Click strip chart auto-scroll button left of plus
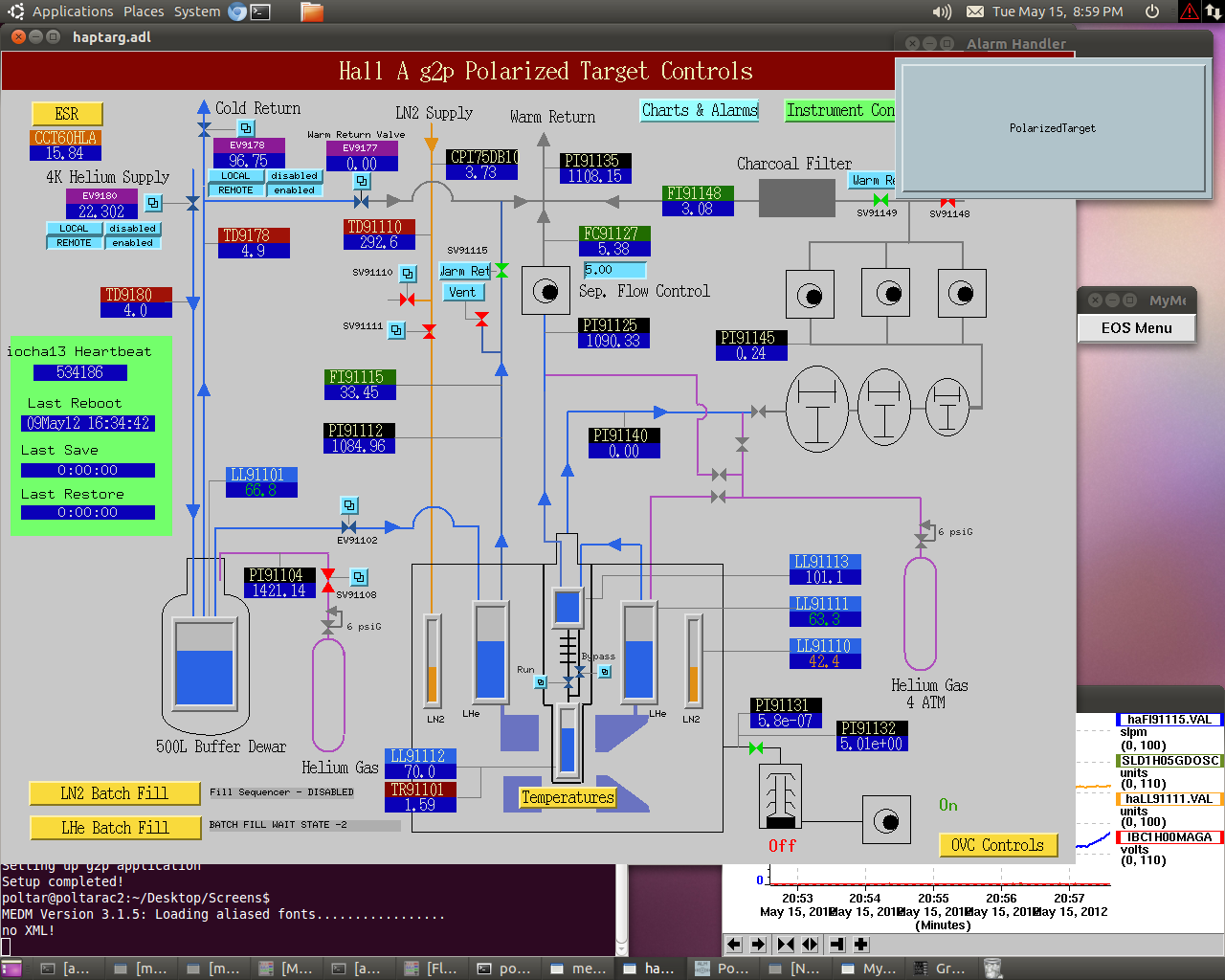This screenshot has width=1225, height=980. tap(837, 945)
